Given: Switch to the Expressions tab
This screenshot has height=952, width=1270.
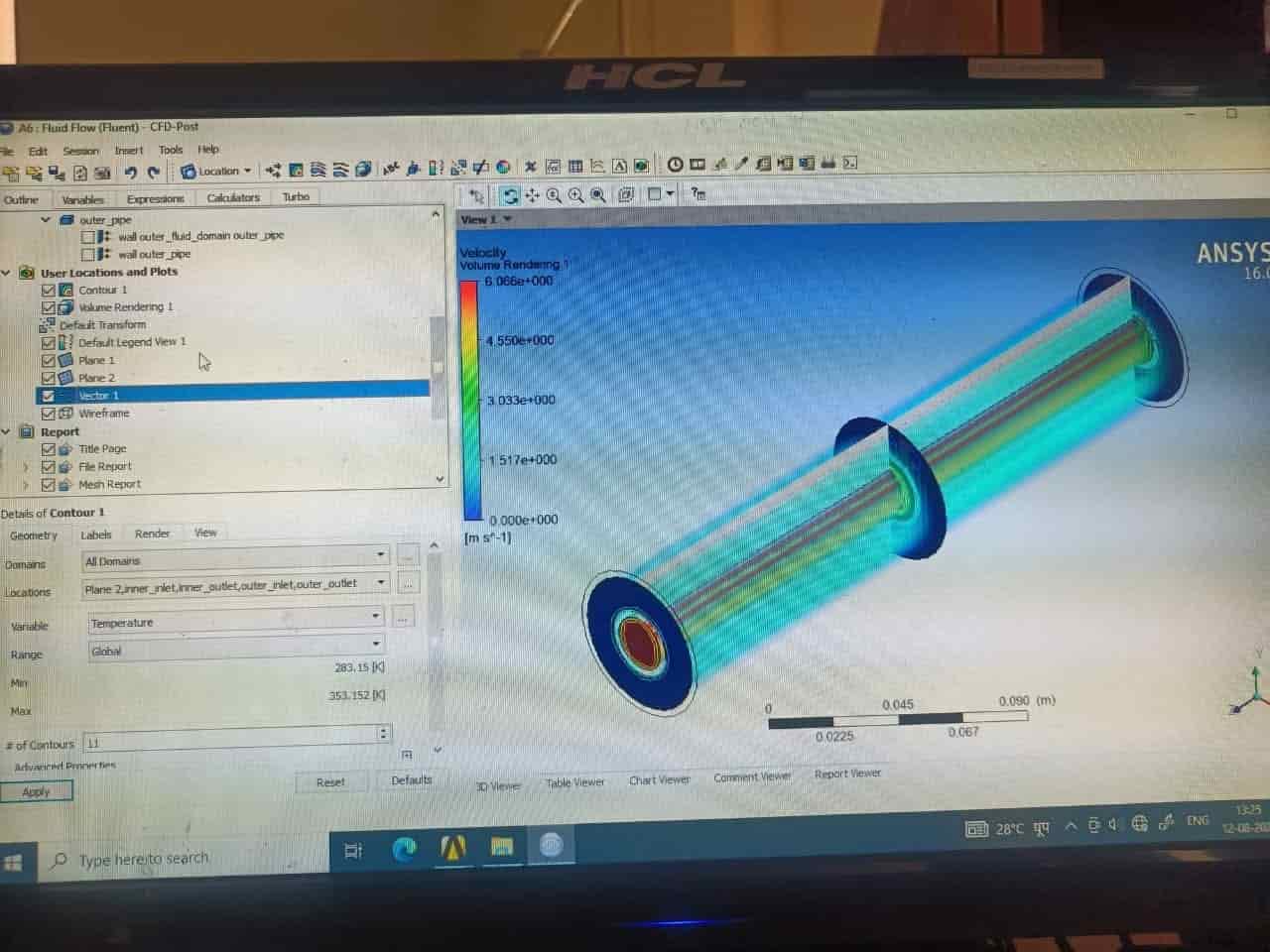Looking at the screenshot, I should pos(155,198).
